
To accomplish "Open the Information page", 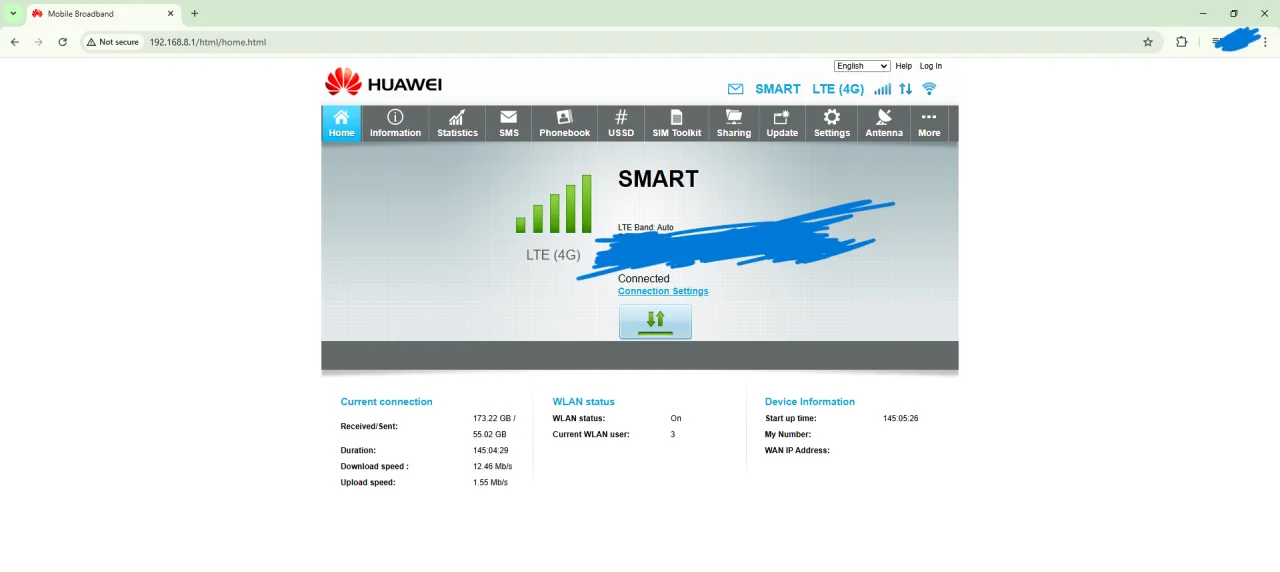I will tap(395, 124).
